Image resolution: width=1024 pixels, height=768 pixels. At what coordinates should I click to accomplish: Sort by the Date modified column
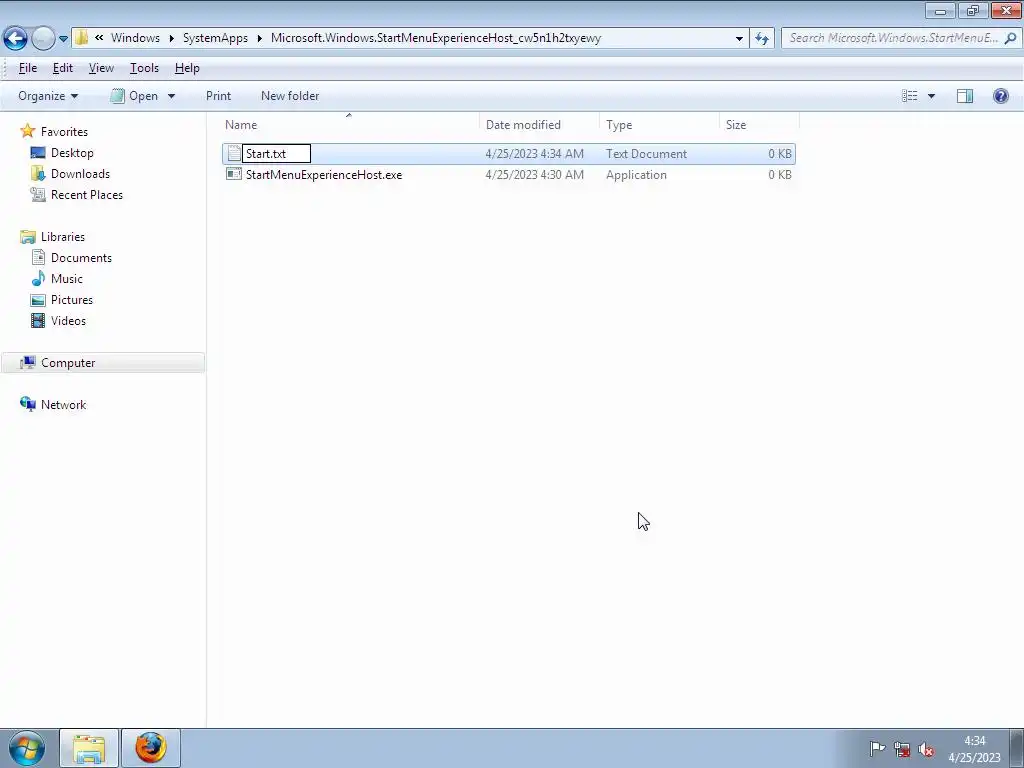point(539,125)
